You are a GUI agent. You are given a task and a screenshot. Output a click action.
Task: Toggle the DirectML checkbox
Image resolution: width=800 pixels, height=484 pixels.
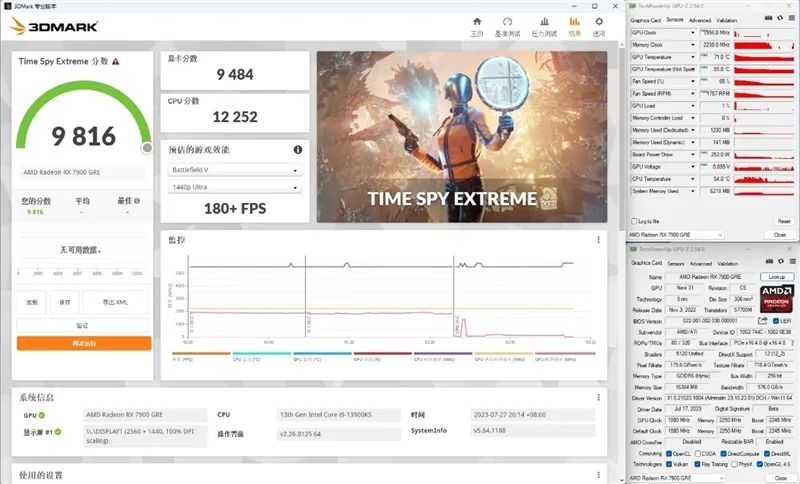(766, 453)
